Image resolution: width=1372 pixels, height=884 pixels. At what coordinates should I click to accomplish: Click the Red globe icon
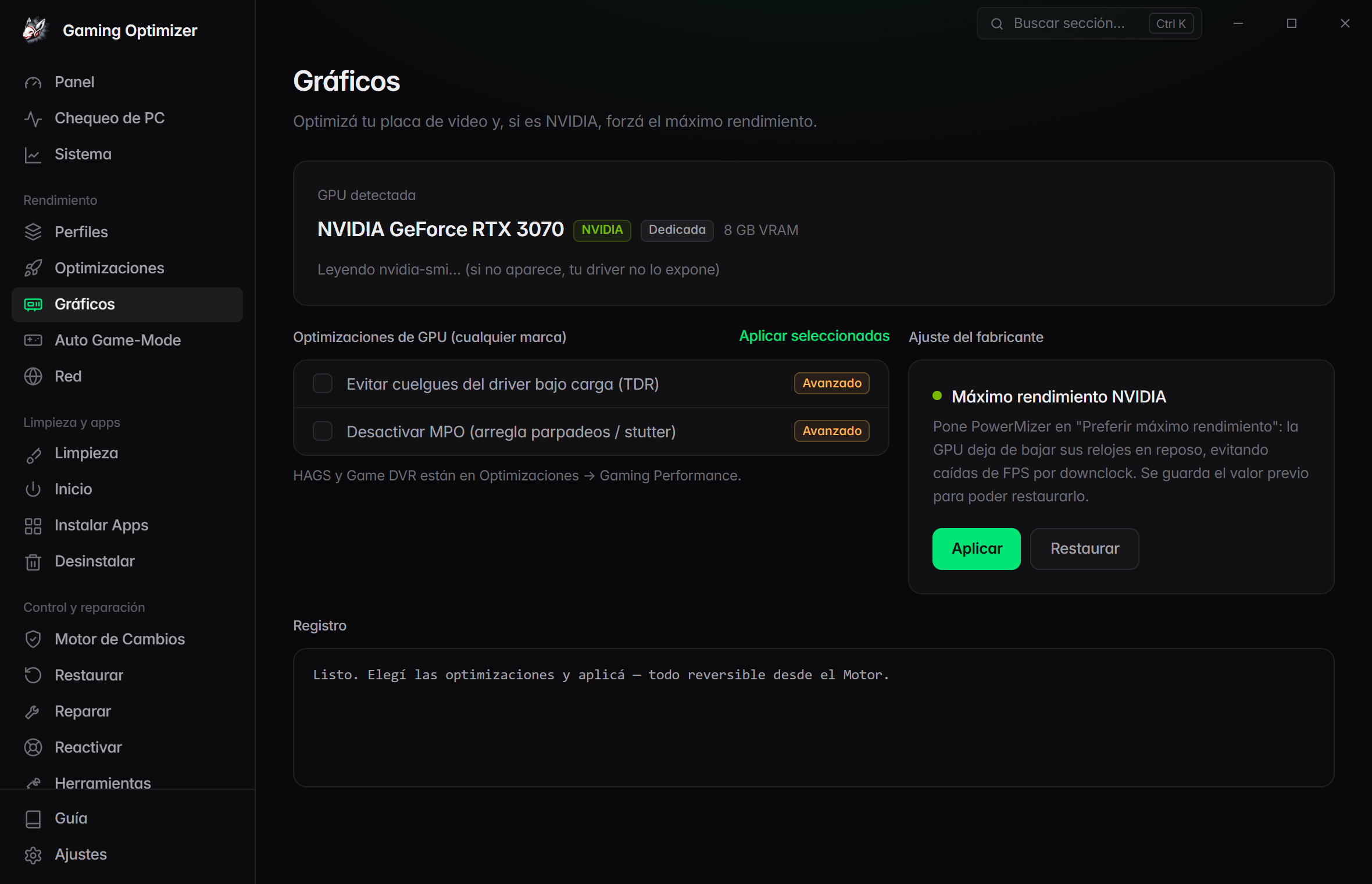click(x=33, y=376)
